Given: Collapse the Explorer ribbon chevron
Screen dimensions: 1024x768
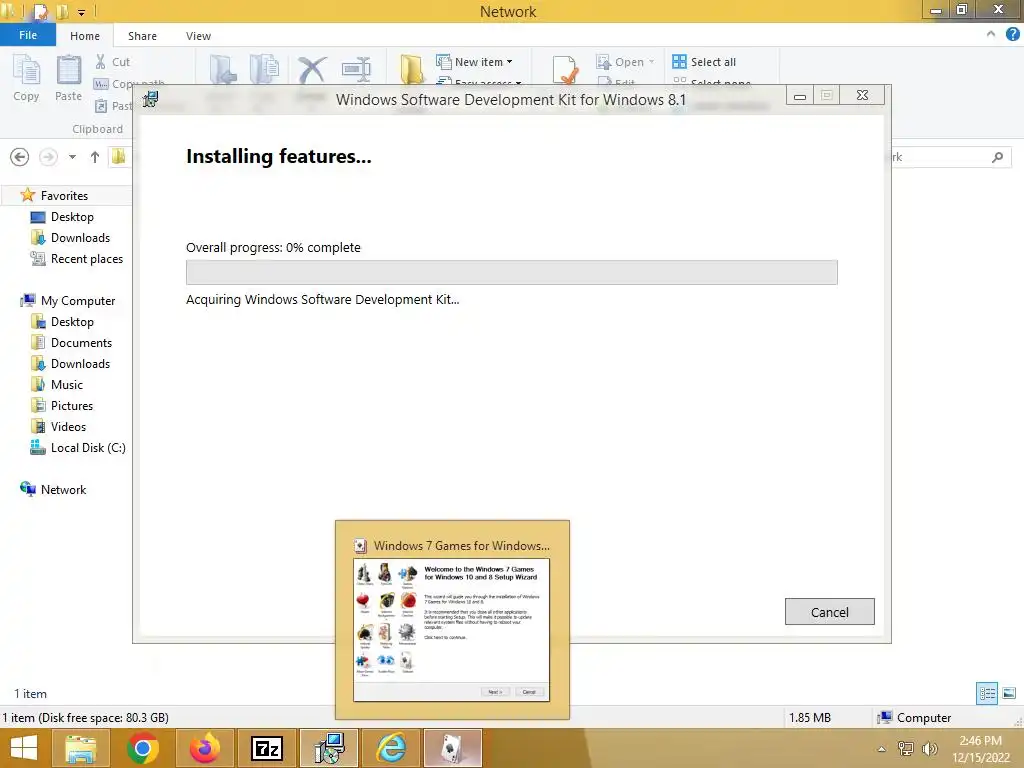Looking at the screenshot, I should click(991, 34).
